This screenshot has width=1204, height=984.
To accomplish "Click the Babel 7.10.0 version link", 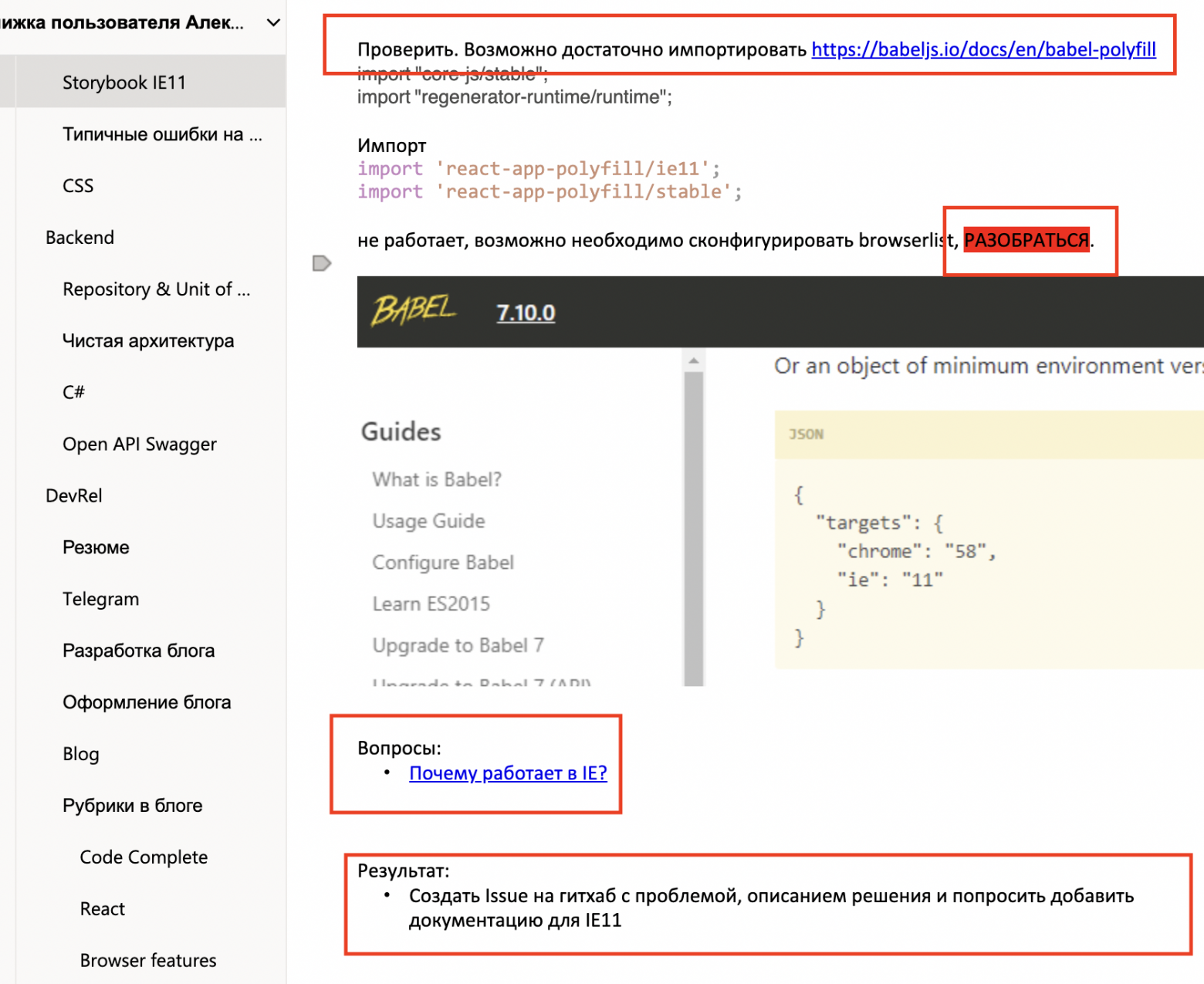I will [x=526, y=313].
